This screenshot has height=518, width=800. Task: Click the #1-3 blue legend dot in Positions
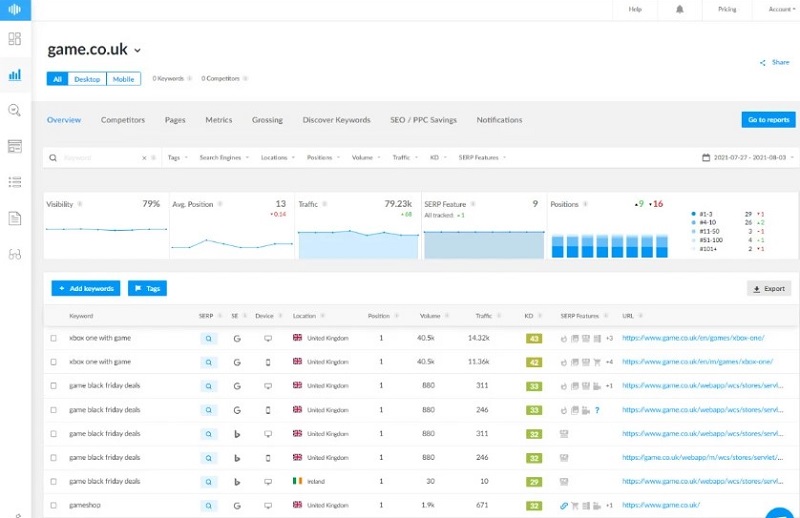[693, 214]
